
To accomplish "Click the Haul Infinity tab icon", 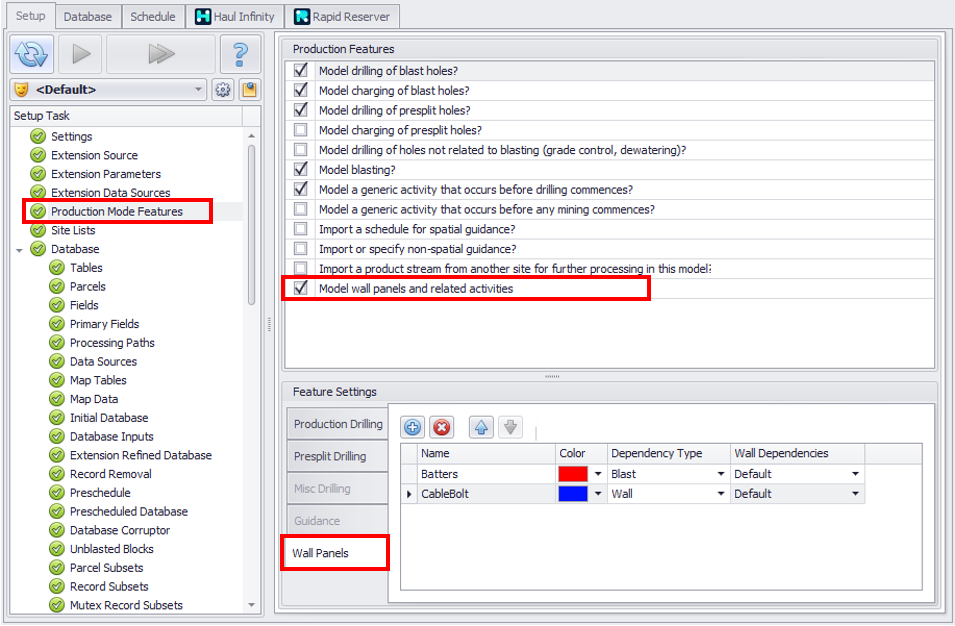I will point(203,16).
